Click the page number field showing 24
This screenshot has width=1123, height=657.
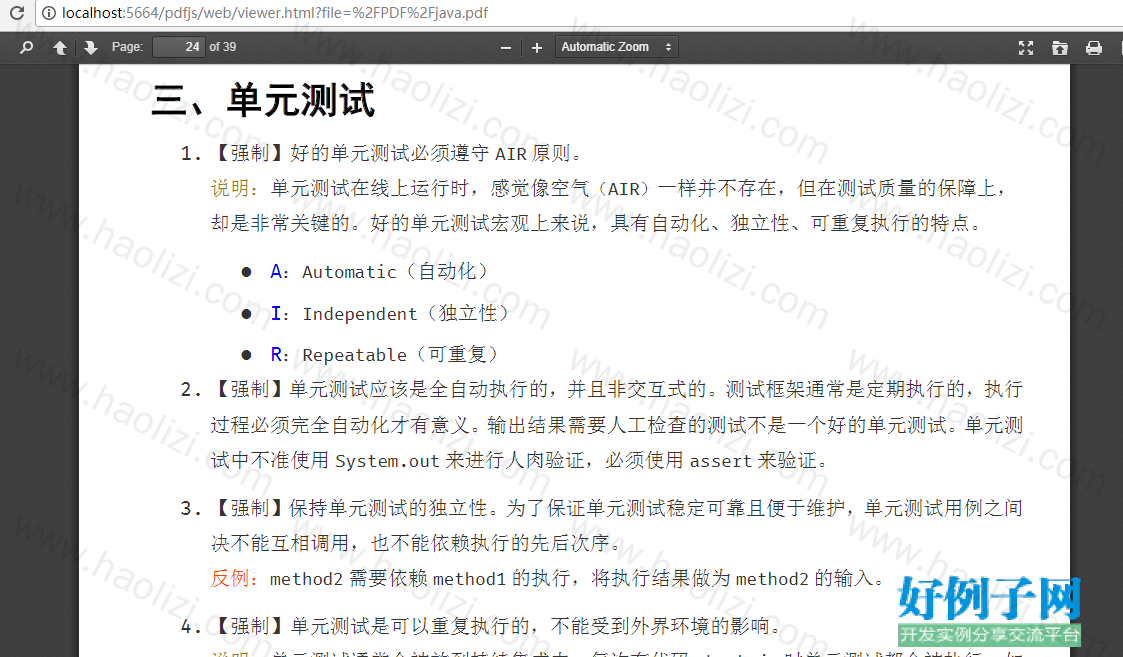pyautogui.click(x=179, y=47)
